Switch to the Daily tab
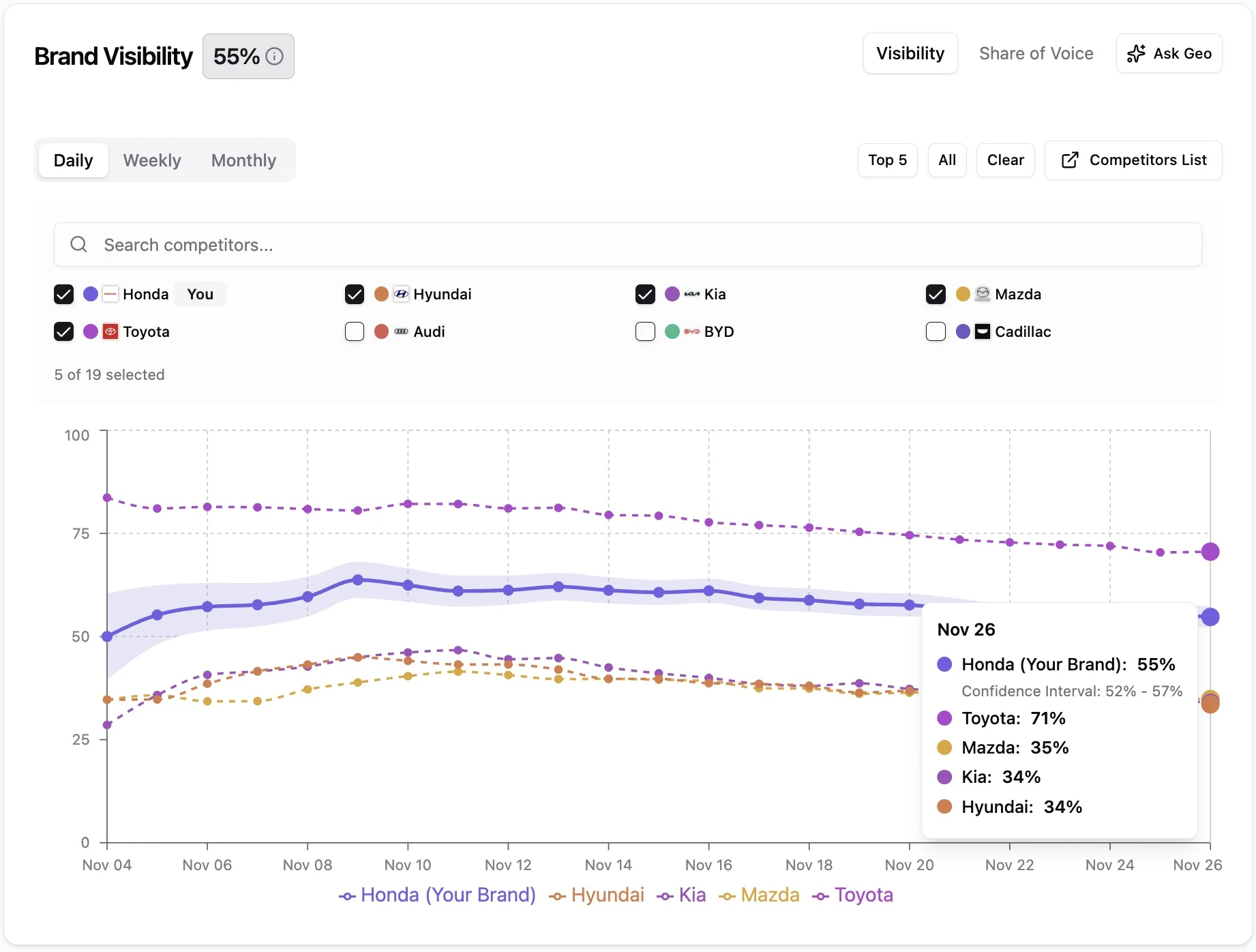Screen dimensions: 1256x952 (74, 160)
